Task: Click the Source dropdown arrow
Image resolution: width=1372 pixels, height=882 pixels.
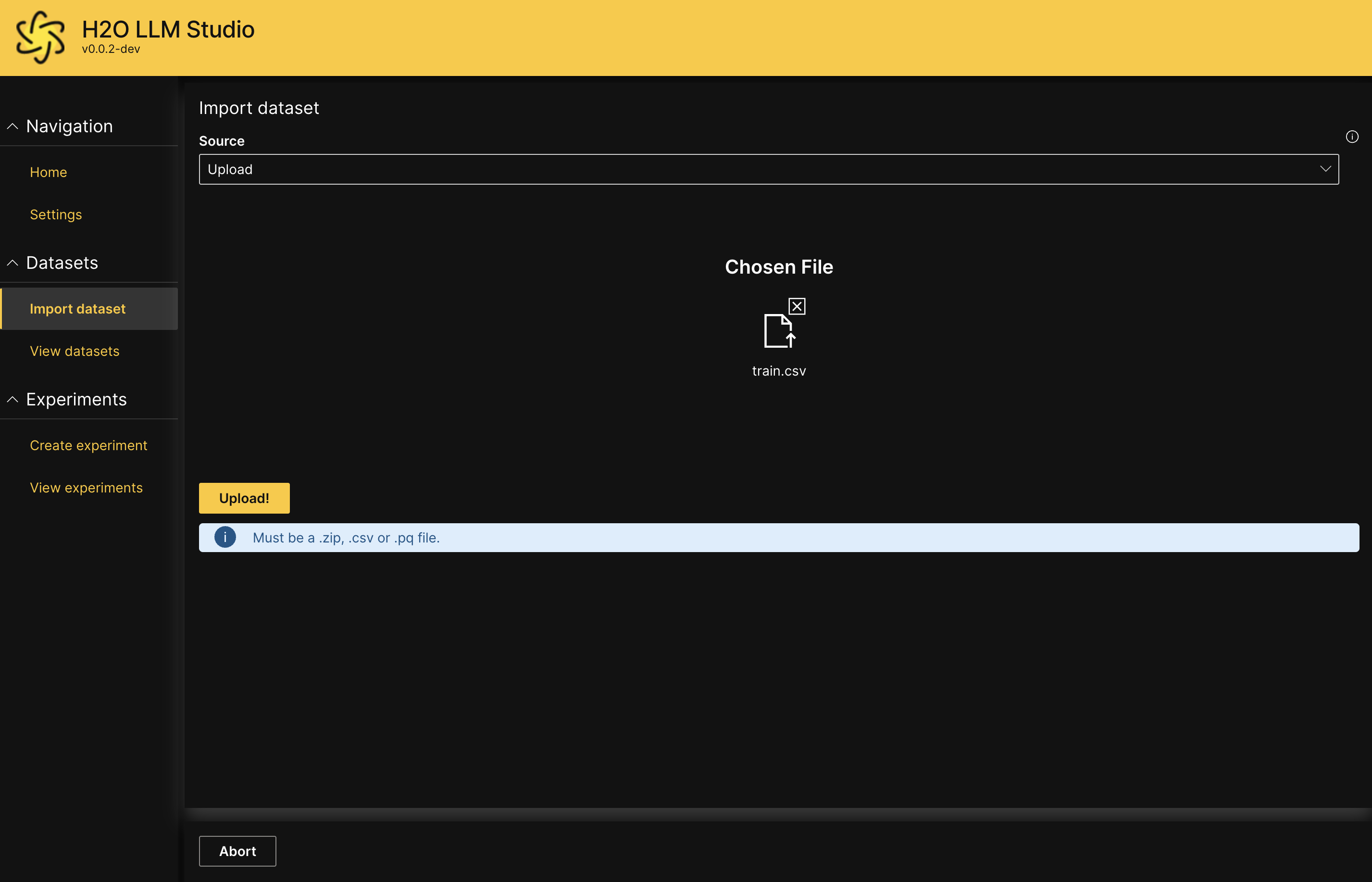Action: (x=1325, y=169)
